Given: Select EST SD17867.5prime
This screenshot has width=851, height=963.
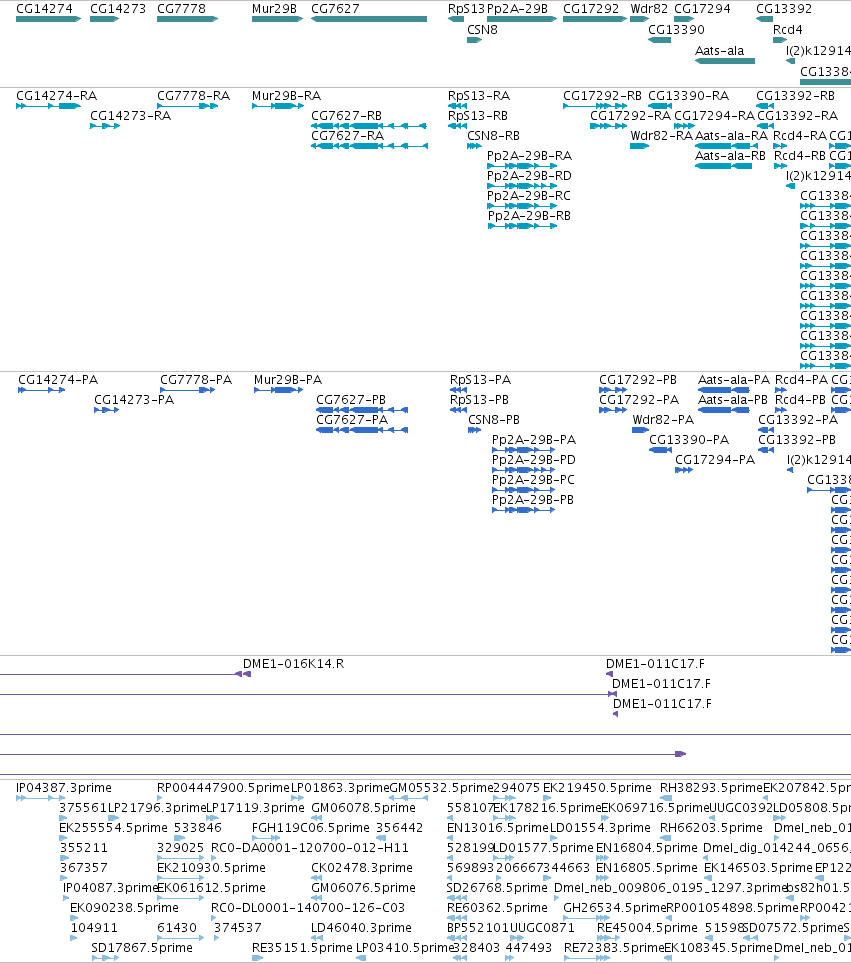Looking at the screenshot, I should (142, 948).
